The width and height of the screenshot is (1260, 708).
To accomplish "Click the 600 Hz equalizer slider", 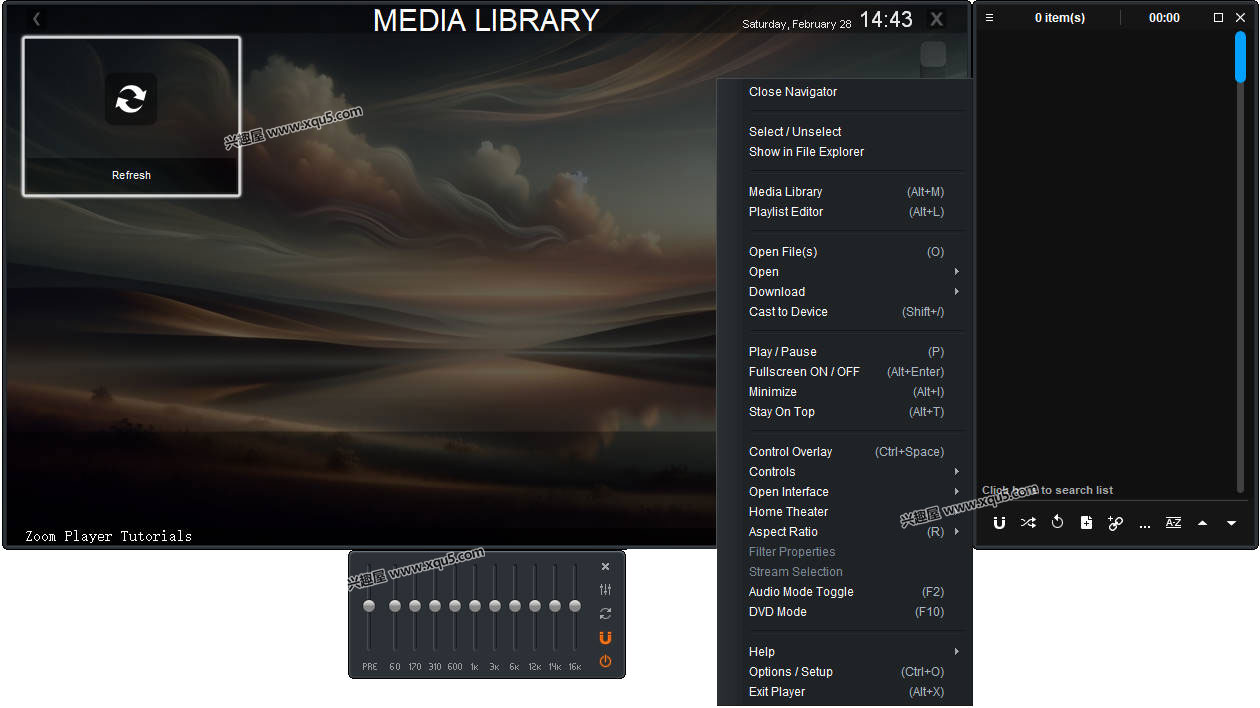I will (454, 605).
